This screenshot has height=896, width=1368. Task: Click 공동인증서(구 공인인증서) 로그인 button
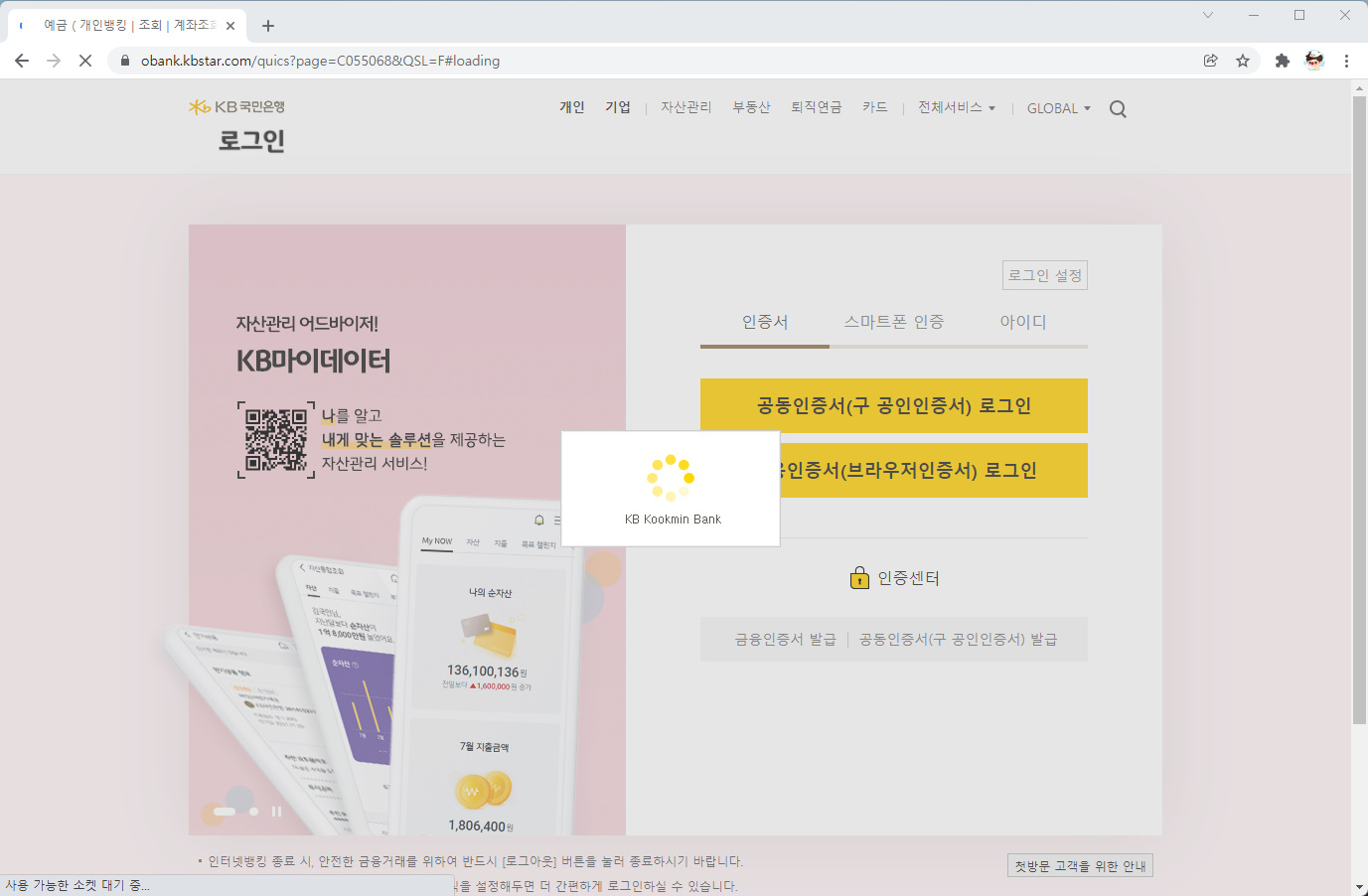894,405
